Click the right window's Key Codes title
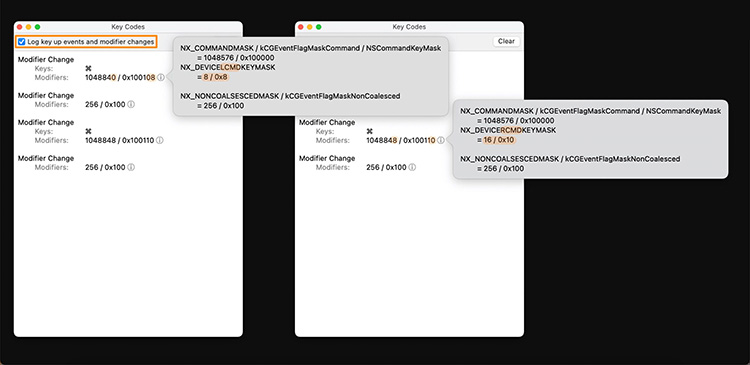The height and width of the screenshot is (365, 750). (409, 27)
